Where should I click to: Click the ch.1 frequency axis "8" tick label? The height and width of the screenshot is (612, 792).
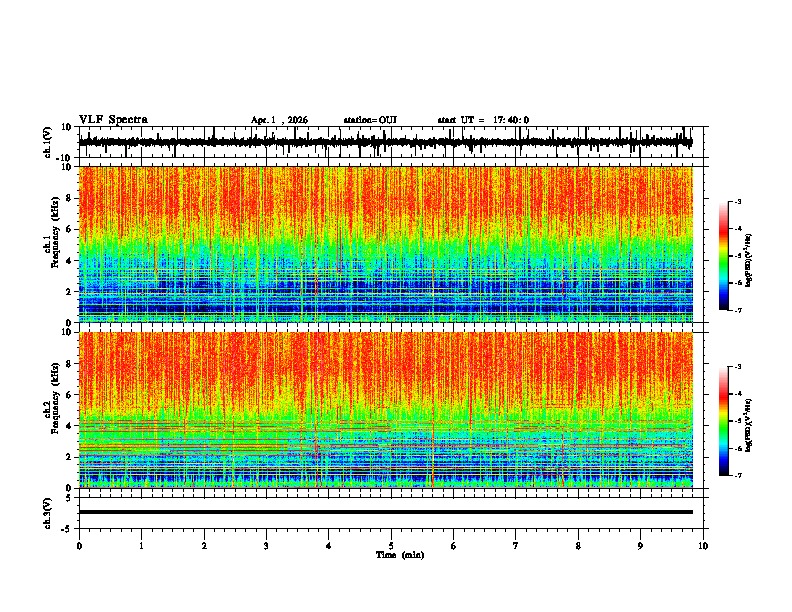point(69,198)
